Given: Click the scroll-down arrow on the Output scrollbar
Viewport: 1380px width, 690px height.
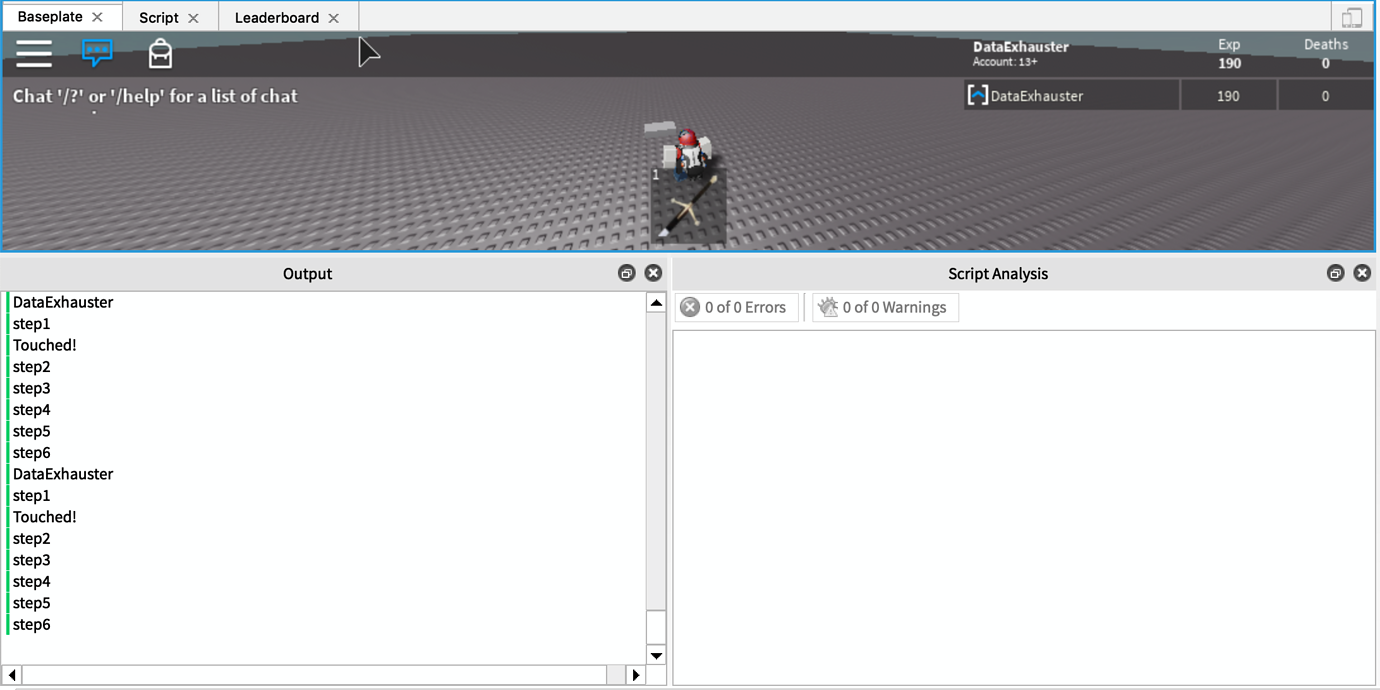Looking at the screenshot, I should pyautogui.click(x=656, y=656).
